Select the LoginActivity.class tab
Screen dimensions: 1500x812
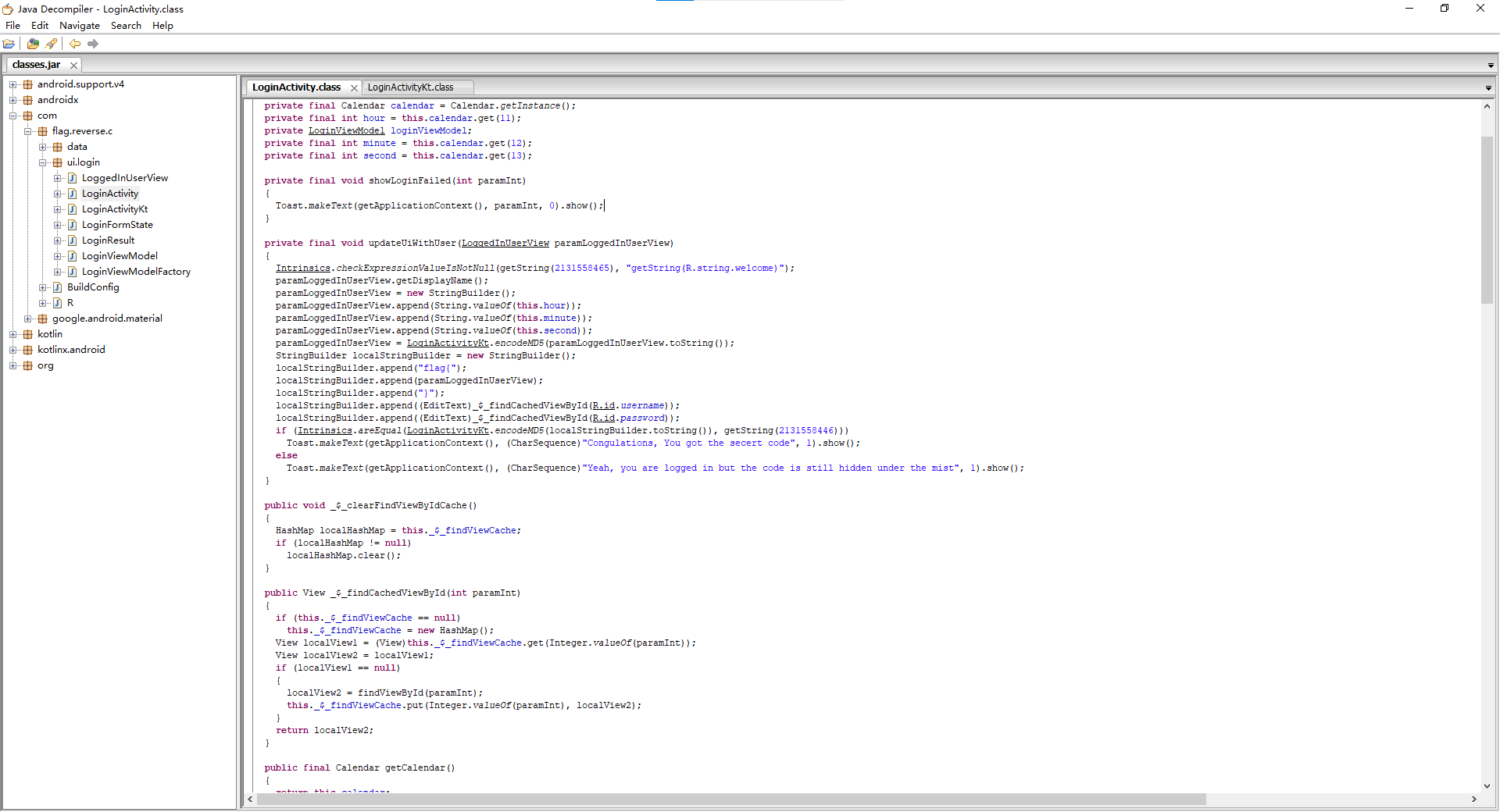click(296, 87)
